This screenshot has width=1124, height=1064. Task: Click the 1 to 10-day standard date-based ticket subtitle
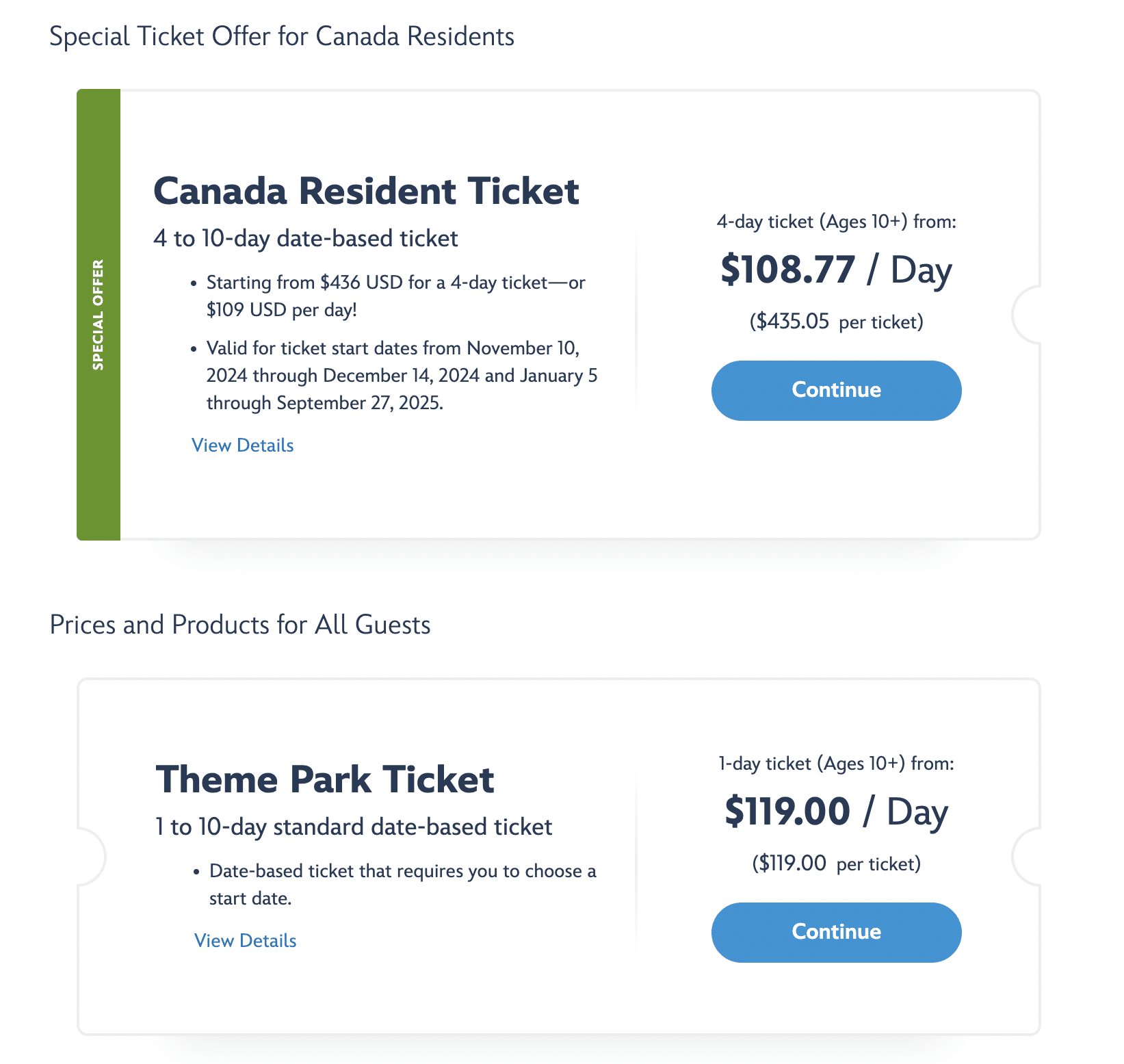click(354, 827)
